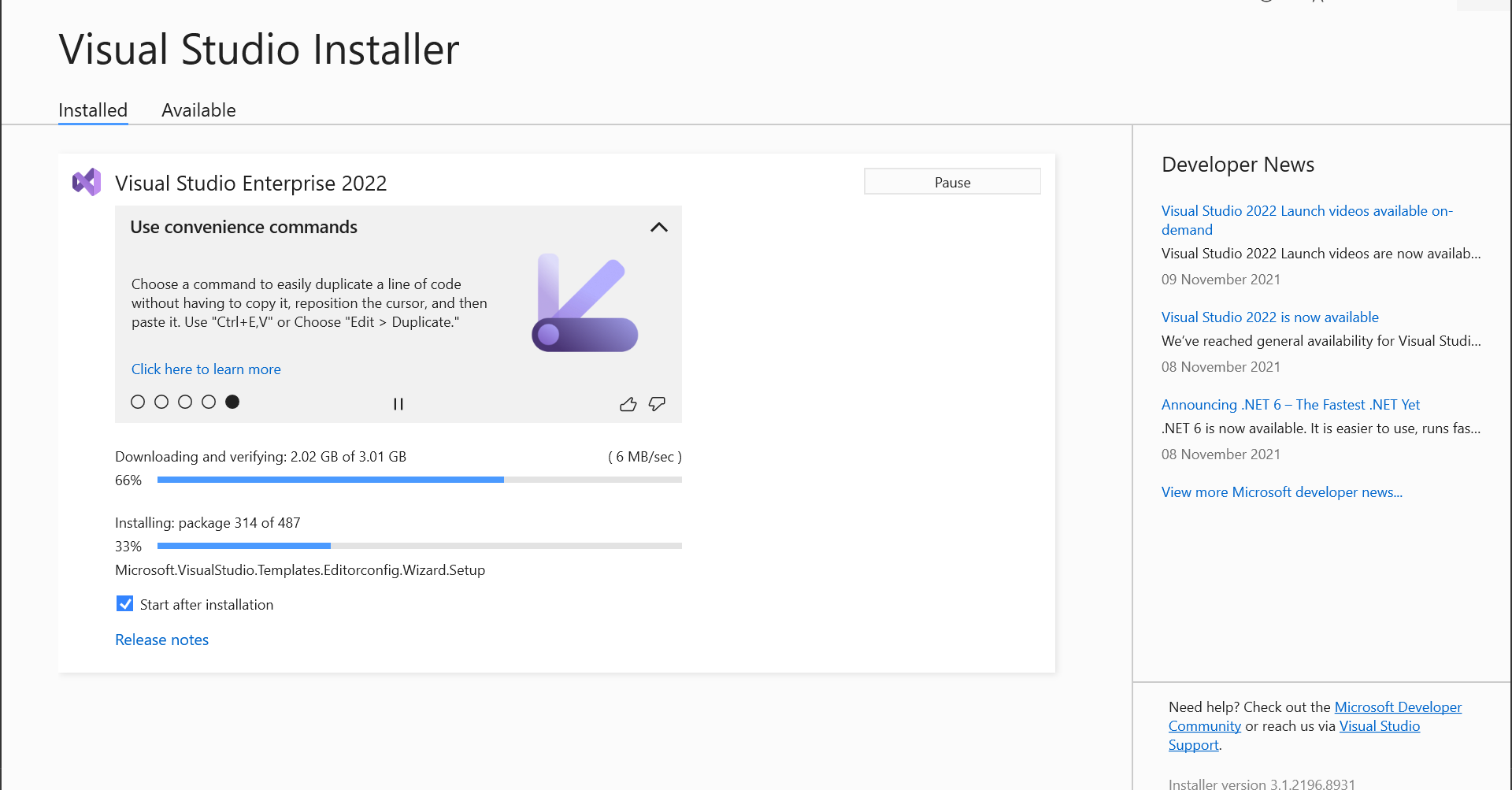Open 'Visual Studio 2022 Launch videos' news

click(1307, 221)
